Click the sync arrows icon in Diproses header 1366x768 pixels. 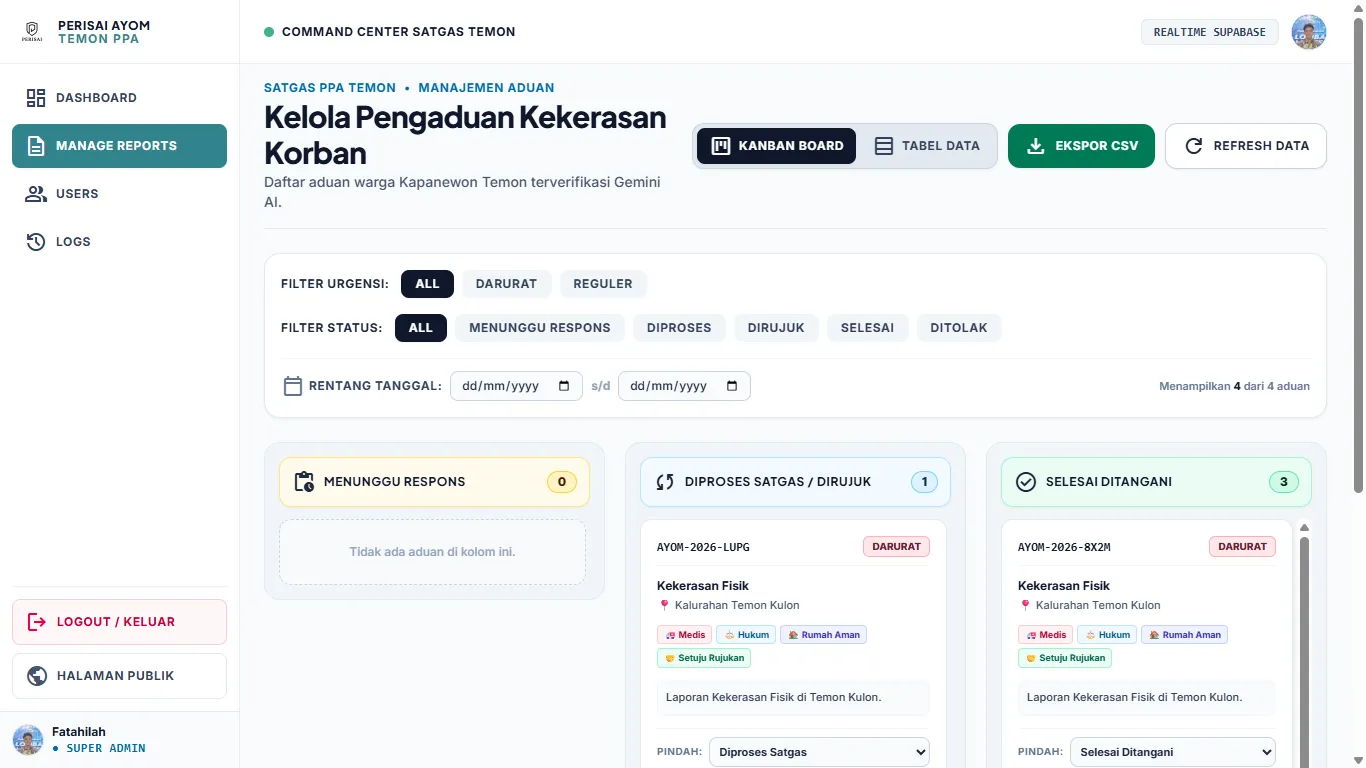coord(665,482)
